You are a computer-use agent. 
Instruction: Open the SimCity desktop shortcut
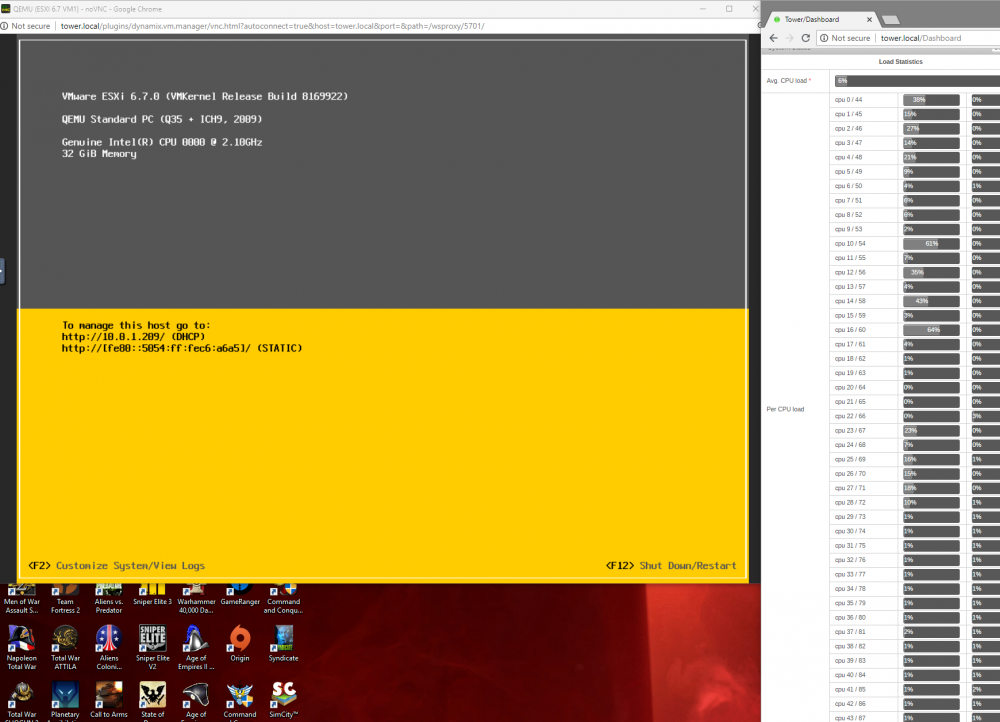point(283,699)
